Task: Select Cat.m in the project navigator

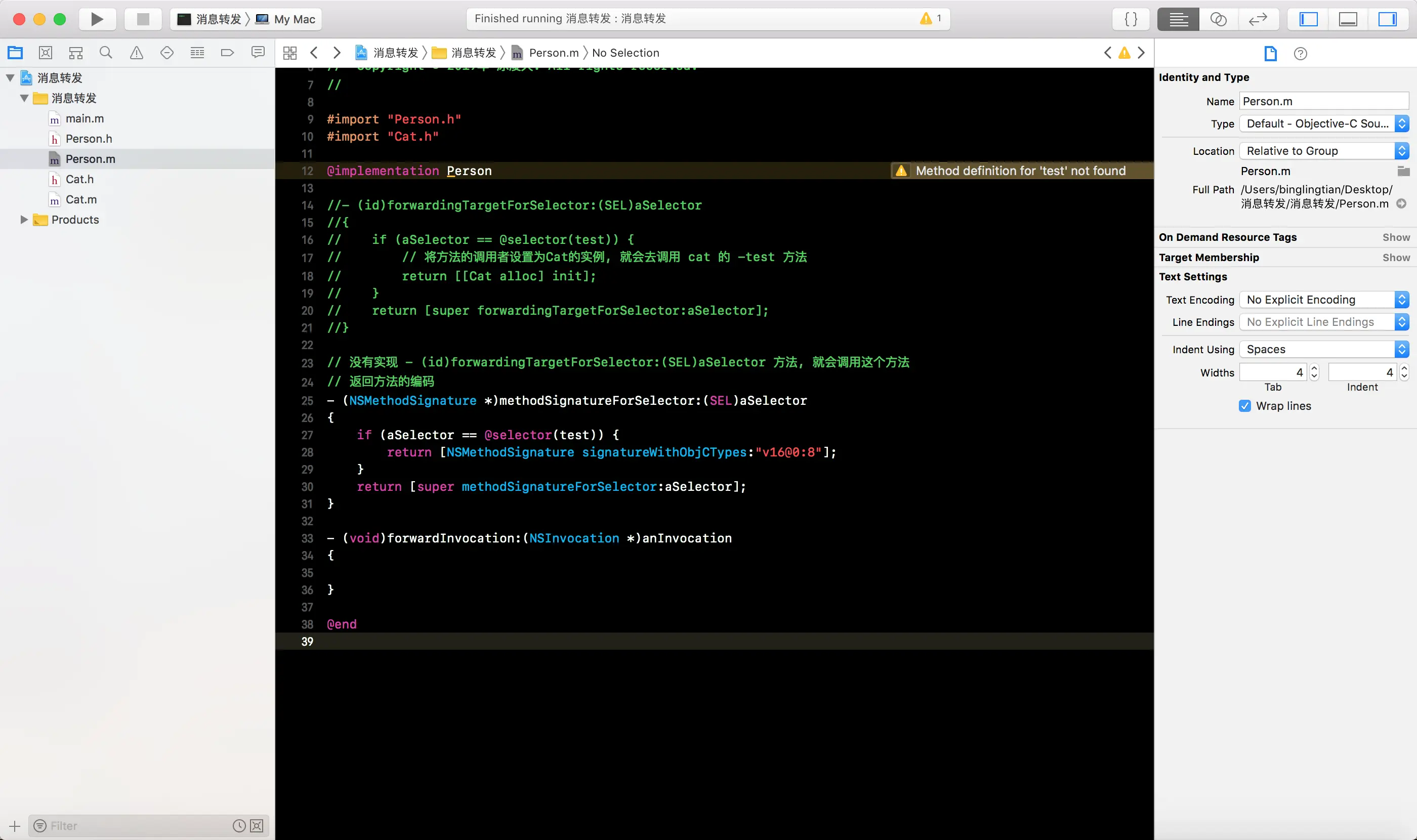Action: [x=81, y=199]
